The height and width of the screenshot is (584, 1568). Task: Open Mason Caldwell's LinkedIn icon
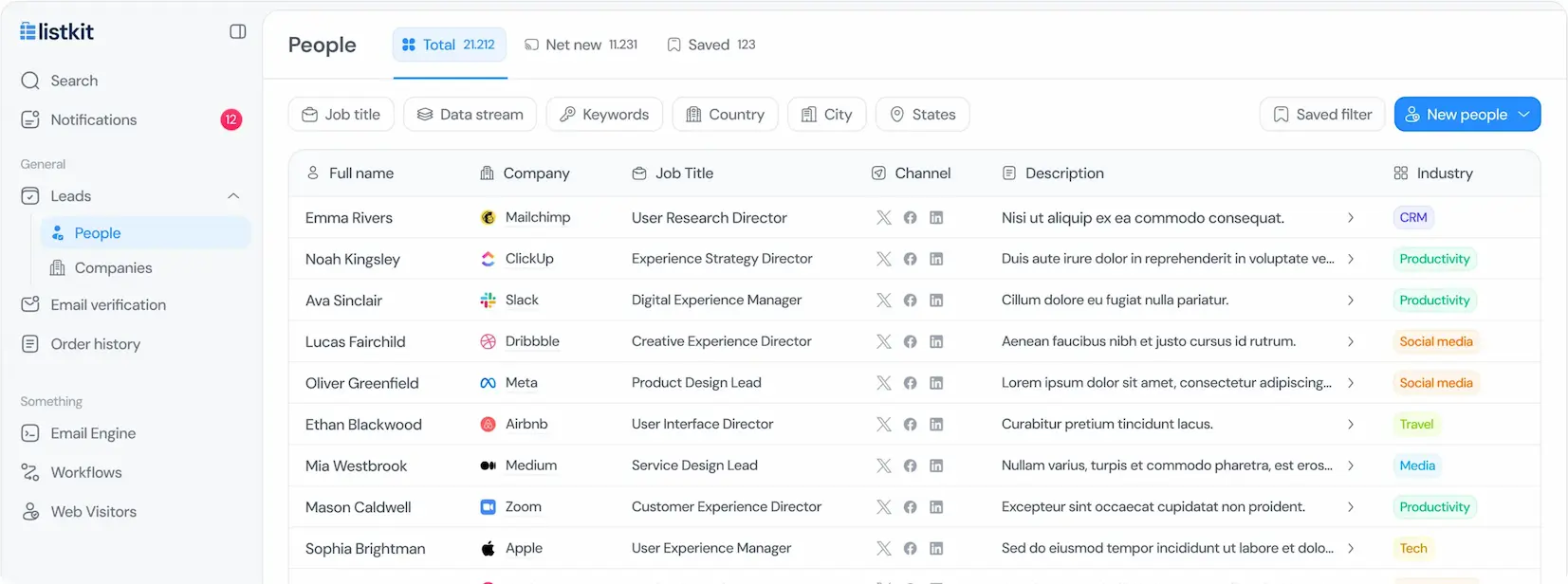(x=936, y=507)
